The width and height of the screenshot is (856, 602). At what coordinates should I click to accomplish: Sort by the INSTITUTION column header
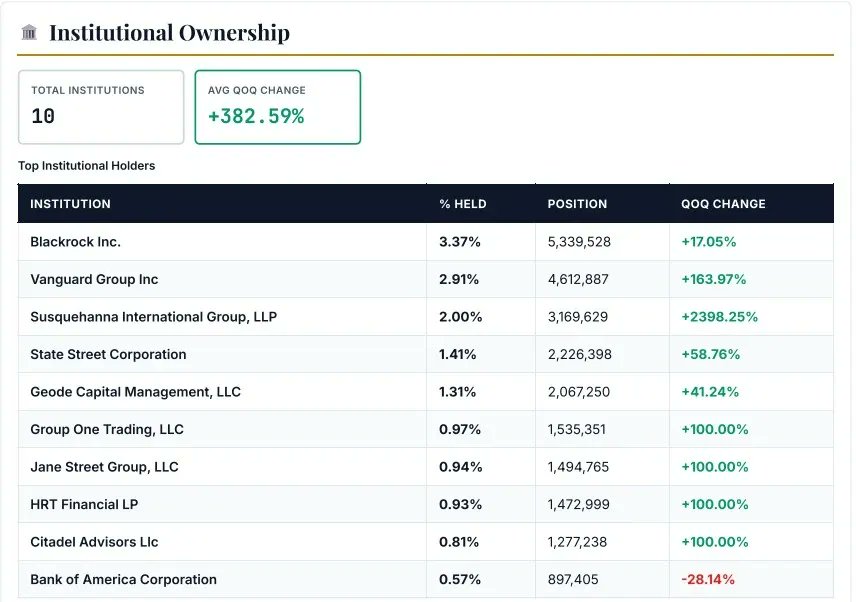pos(70,203)
